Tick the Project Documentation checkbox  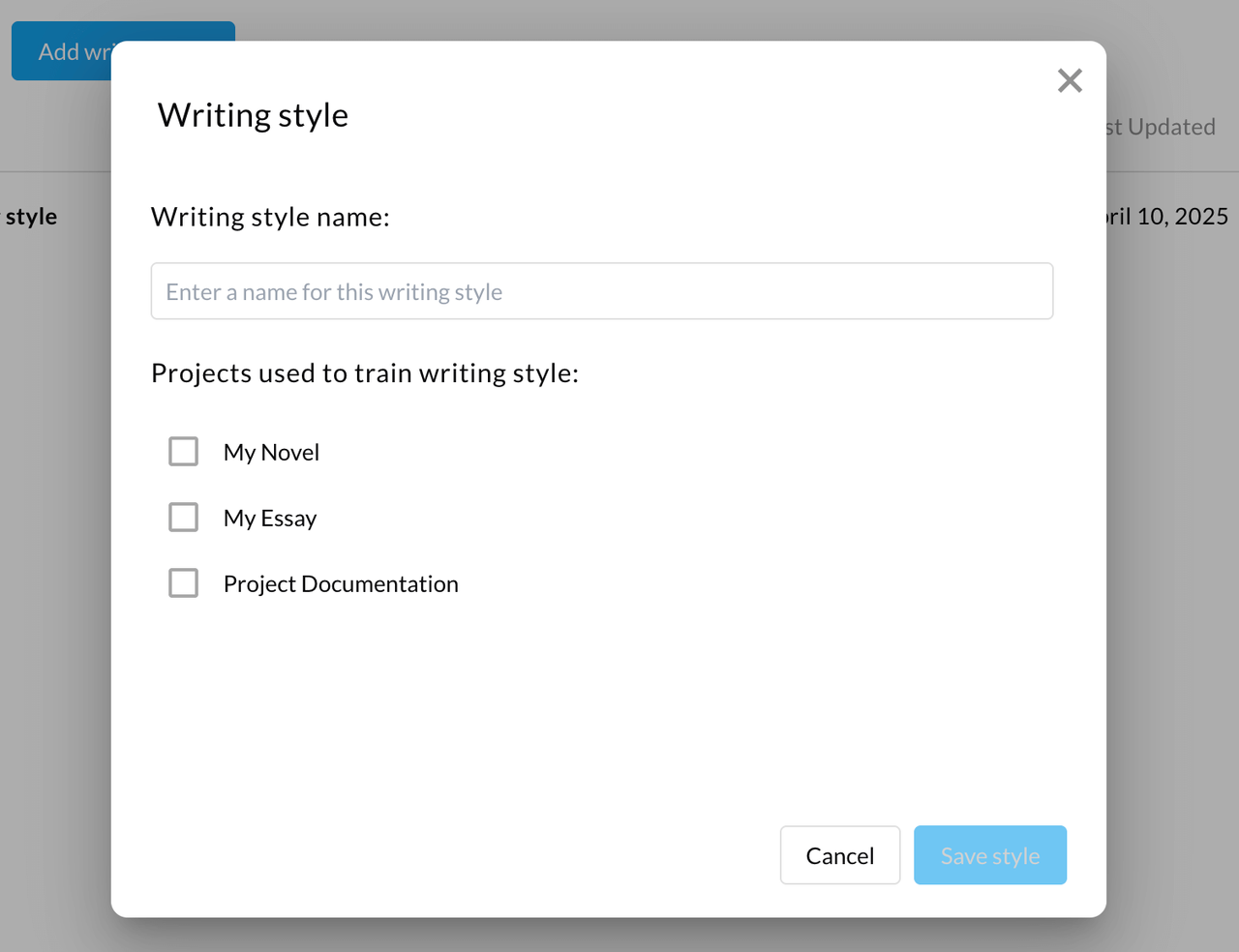click(183, 583)
